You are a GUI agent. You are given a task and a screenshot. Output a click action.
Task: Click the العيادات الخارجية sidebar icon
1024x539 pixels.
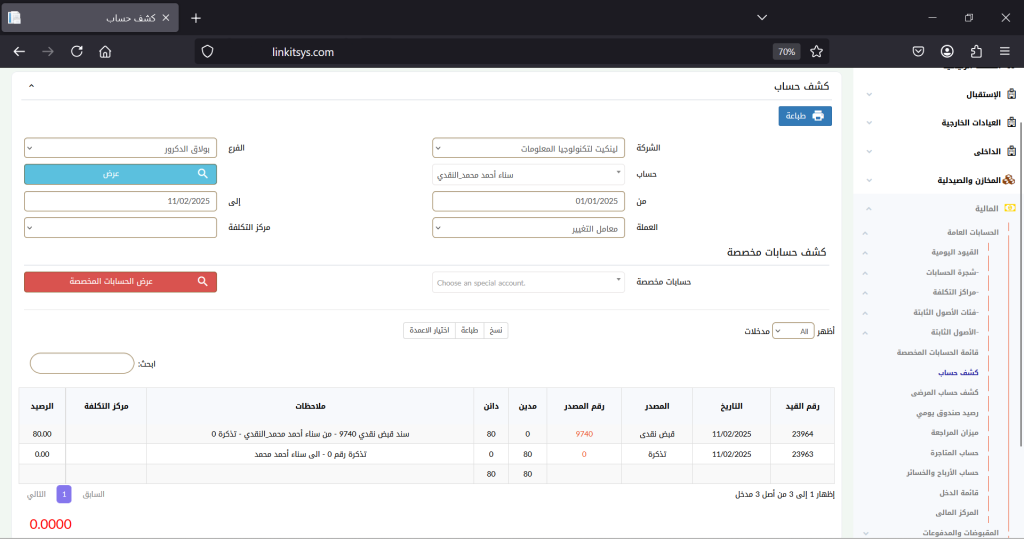[x=1010, y=122]
